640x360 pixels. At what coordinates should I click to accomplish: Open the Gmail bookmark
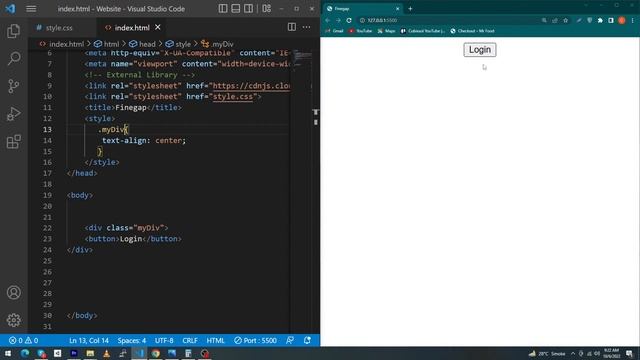[334, 31]
